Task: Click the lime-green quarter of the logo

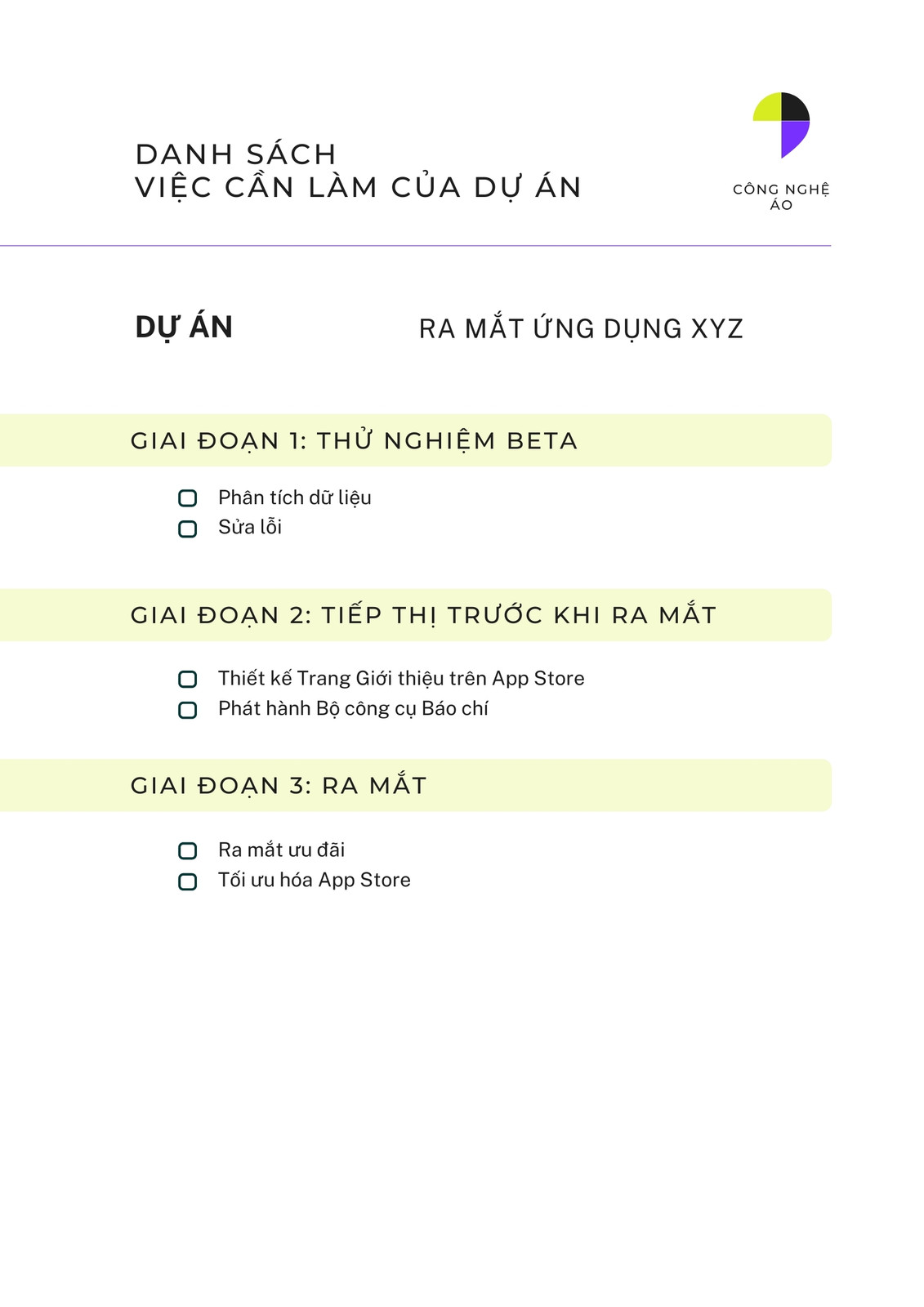Action: [x=769, y=109]
